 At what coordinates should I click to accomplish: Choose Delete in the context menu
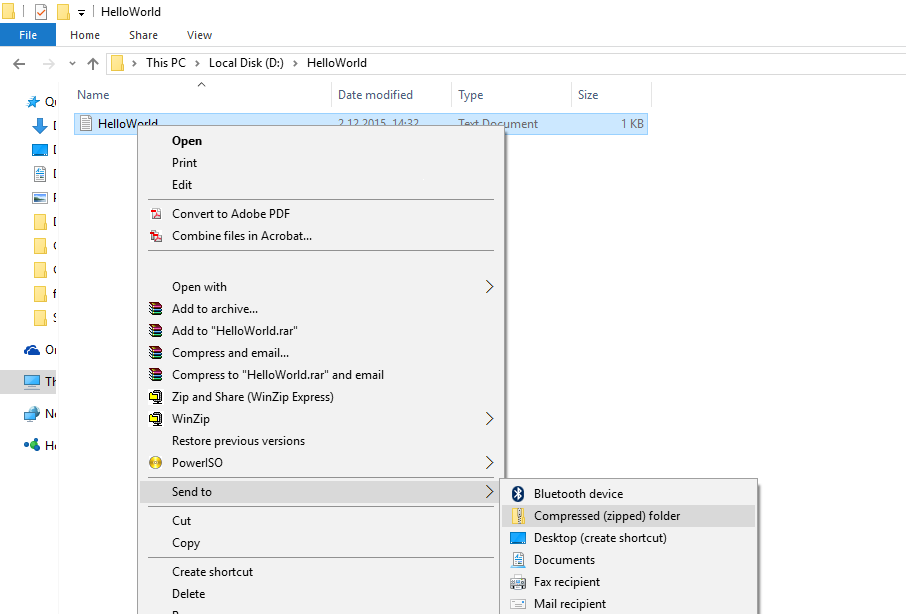coord(188,594)
